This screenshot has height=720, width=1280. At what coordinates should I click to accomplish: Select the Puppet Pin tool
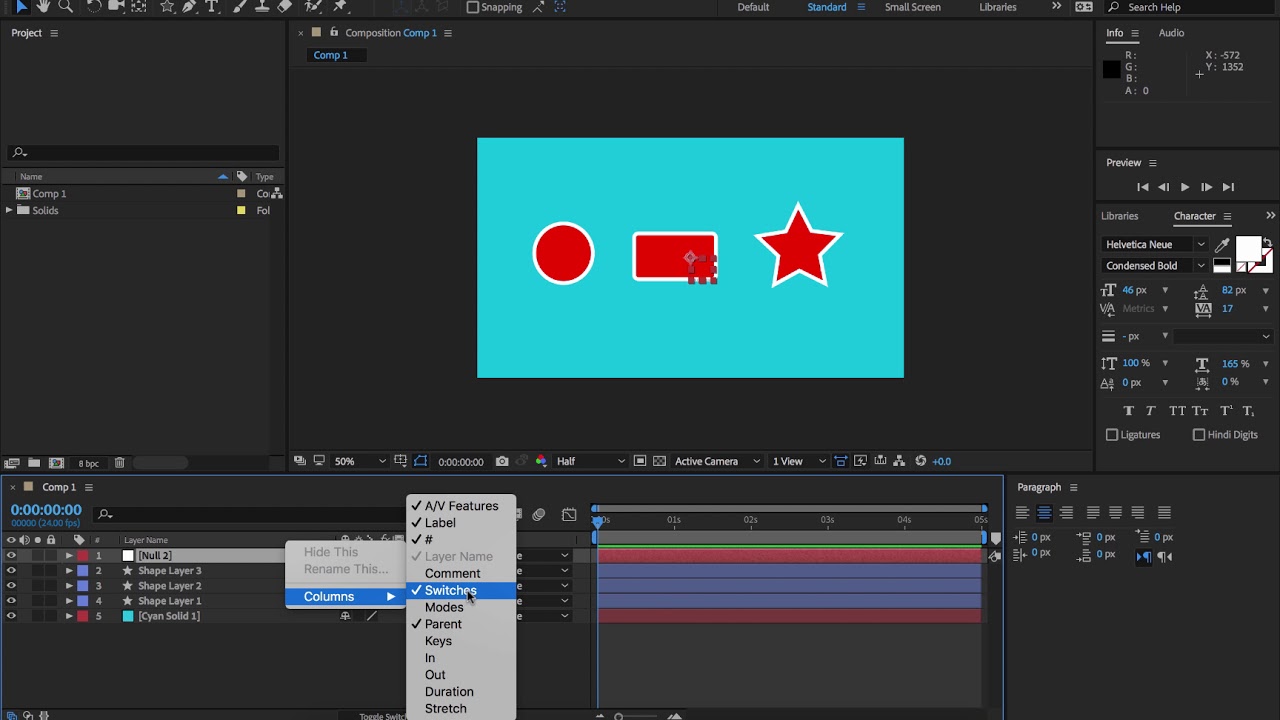pyautogui.click(x=340, y=7)
